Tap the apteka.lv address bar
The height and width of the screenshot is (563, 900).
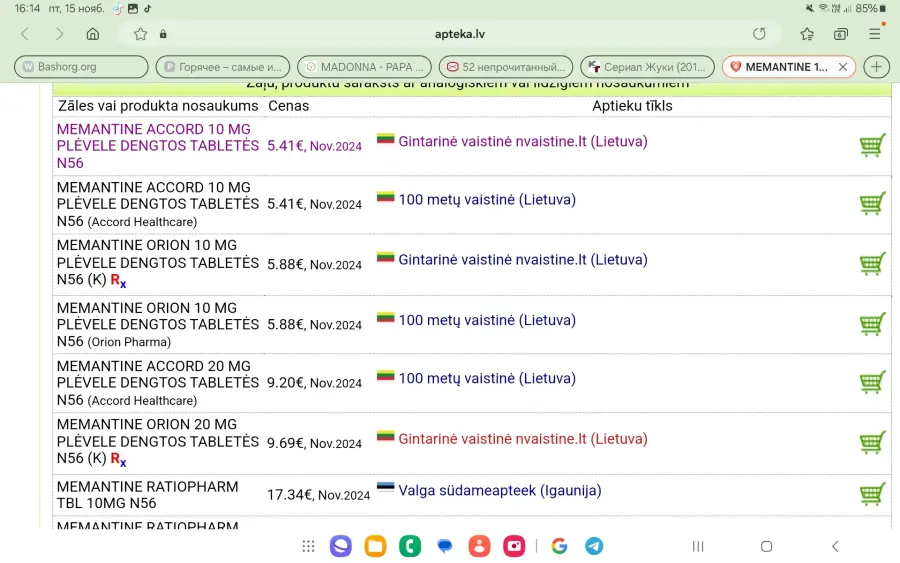pos(459,34)
